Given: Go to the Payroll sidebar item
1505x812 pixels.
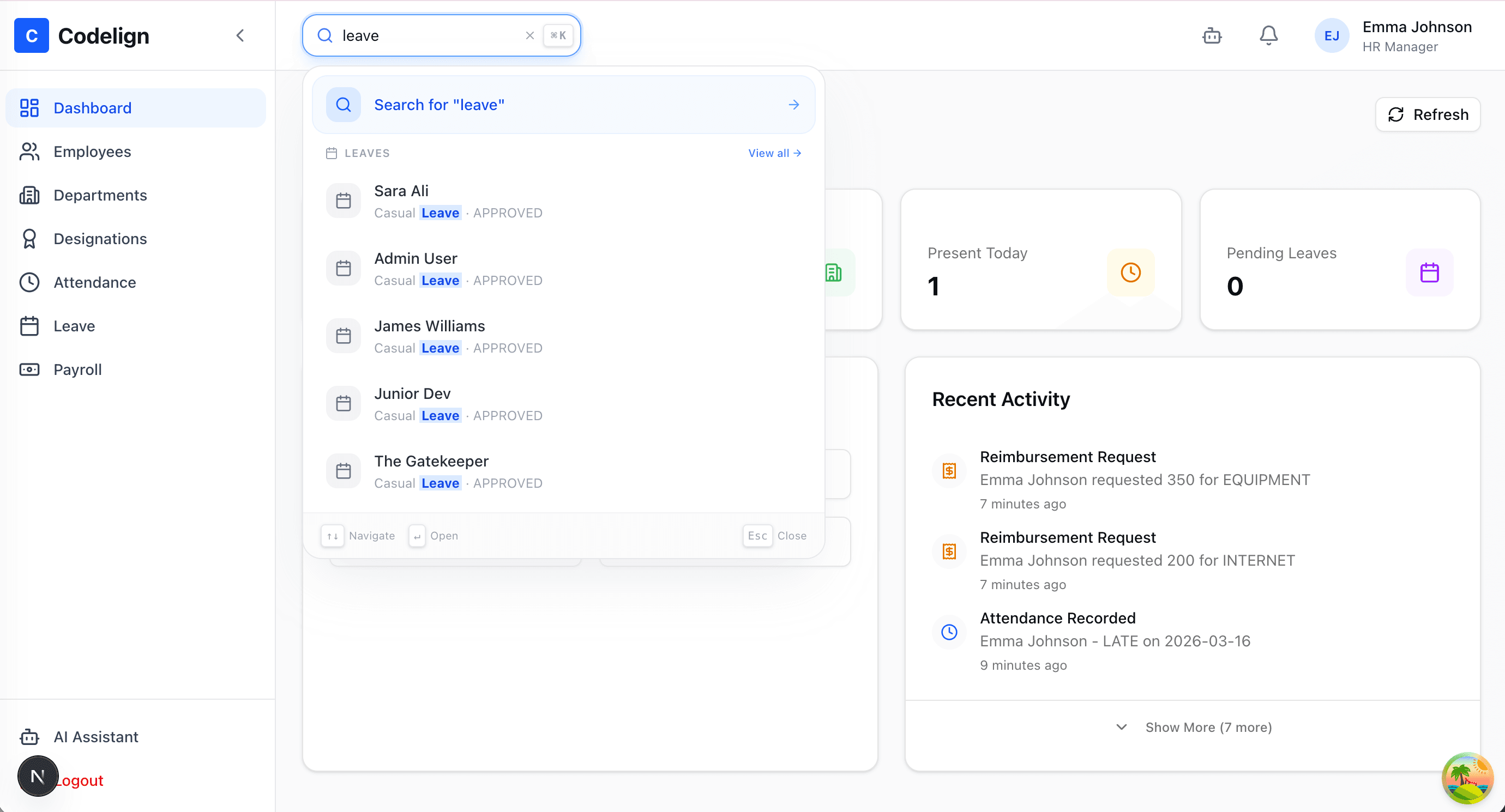Looking at the screenshot, I should pos(77,369).
